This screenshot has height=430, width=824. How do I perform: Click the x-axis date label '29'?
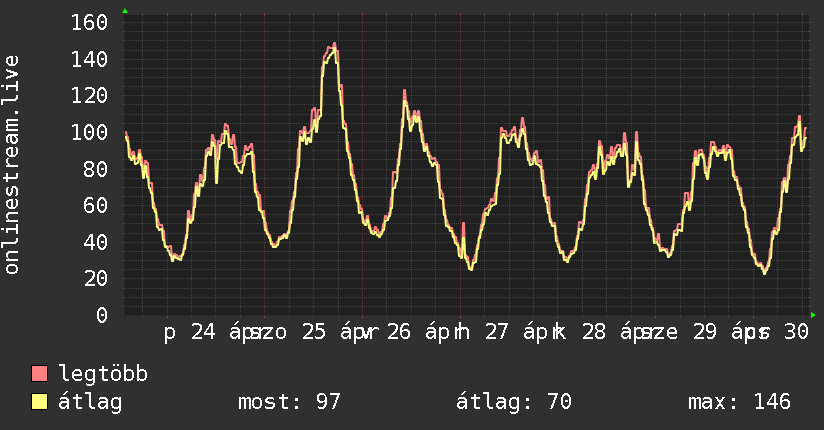click(x=705, y=332)
